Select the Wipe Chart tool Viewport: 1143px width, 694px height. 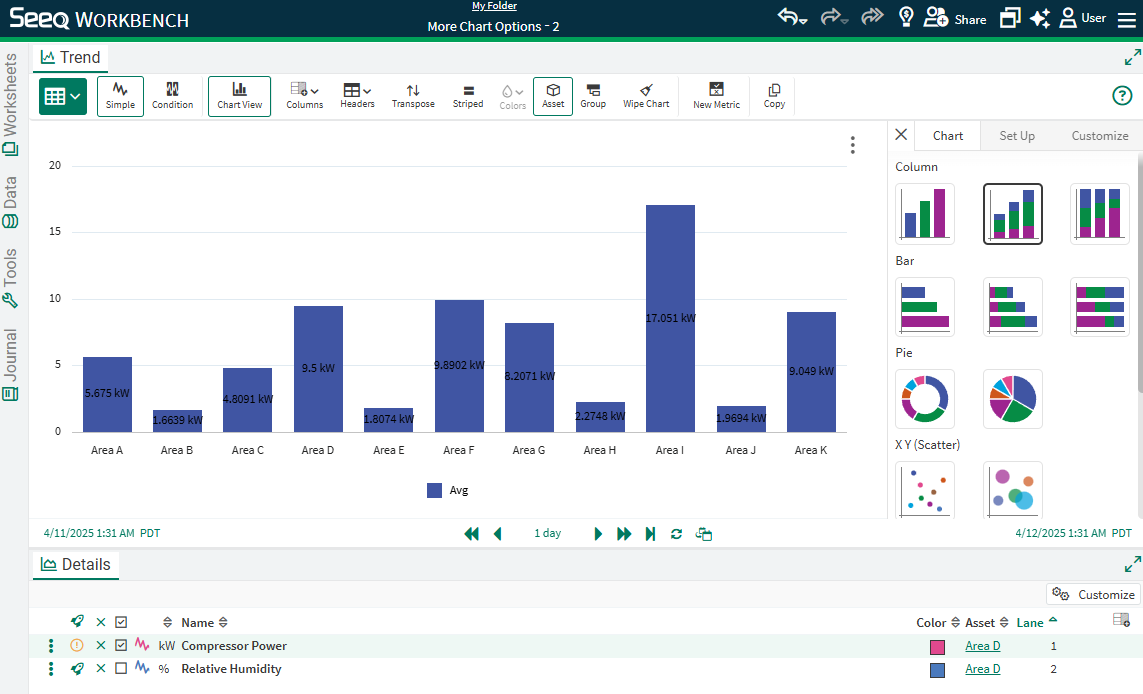coord(646,96)
